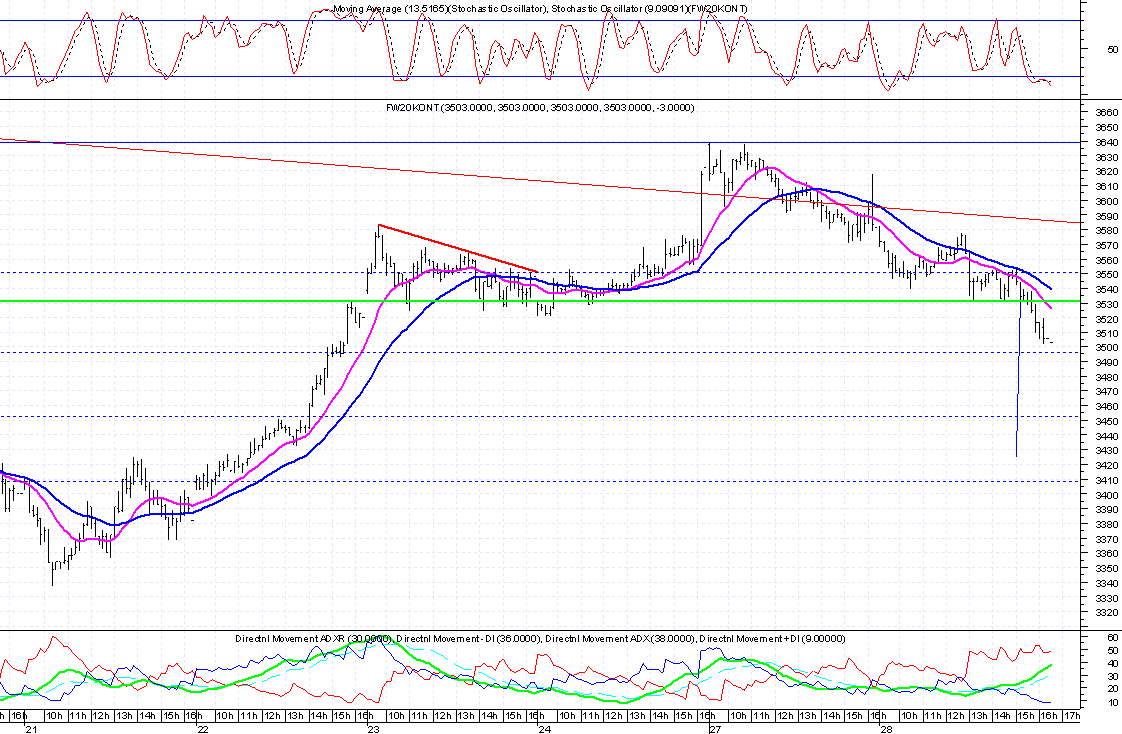
Task: Select the 3530 price axis label
Action: click(1107, 304)
